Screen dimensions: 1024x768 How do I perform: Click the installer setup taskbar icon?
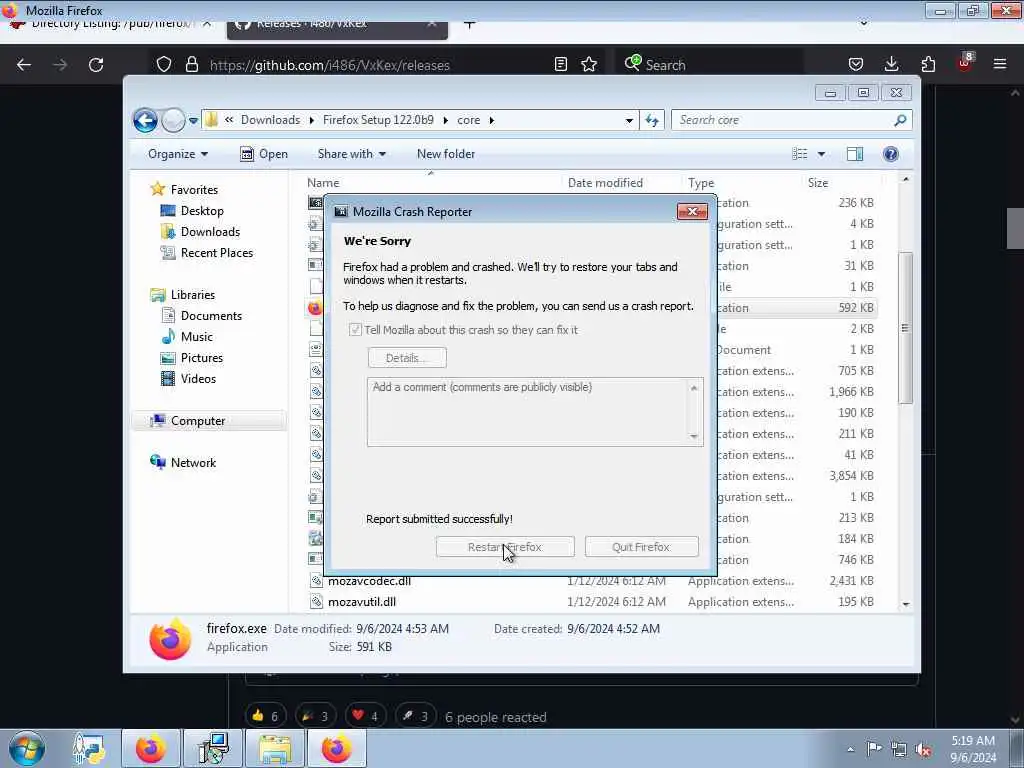point(213,748)
